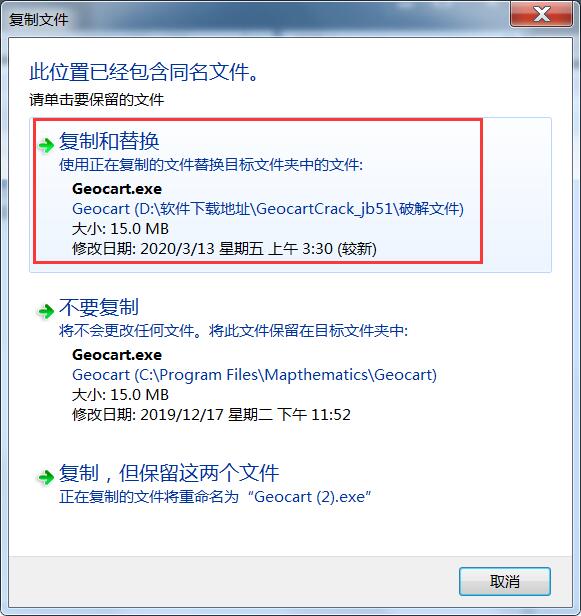Screen dimensions: 581x616
Task: Click 使用正在复制的文件替换目标文件夹中的文件 description
Action: (211, 165)
